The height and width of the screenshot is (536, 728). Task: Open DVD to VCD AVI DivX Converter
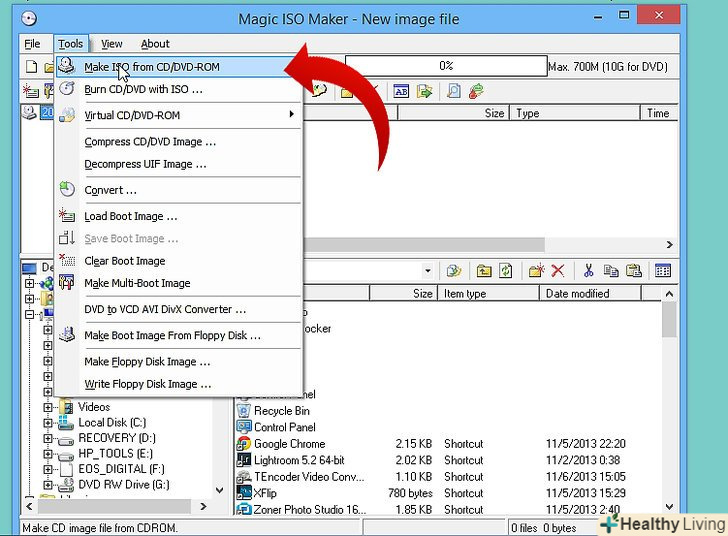(178, 309)
